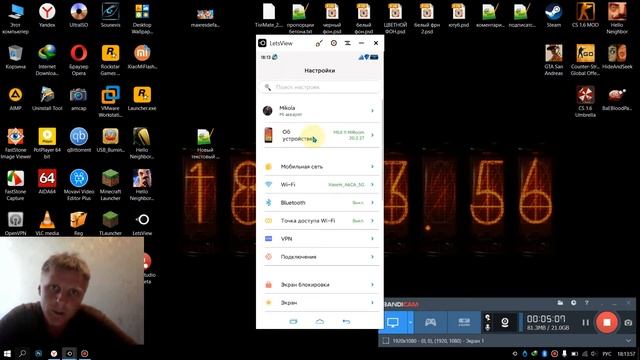Screen dimensions: 640x360
Task: Click the LetsView desktop shortcut icon
Action: coord(142,223)
